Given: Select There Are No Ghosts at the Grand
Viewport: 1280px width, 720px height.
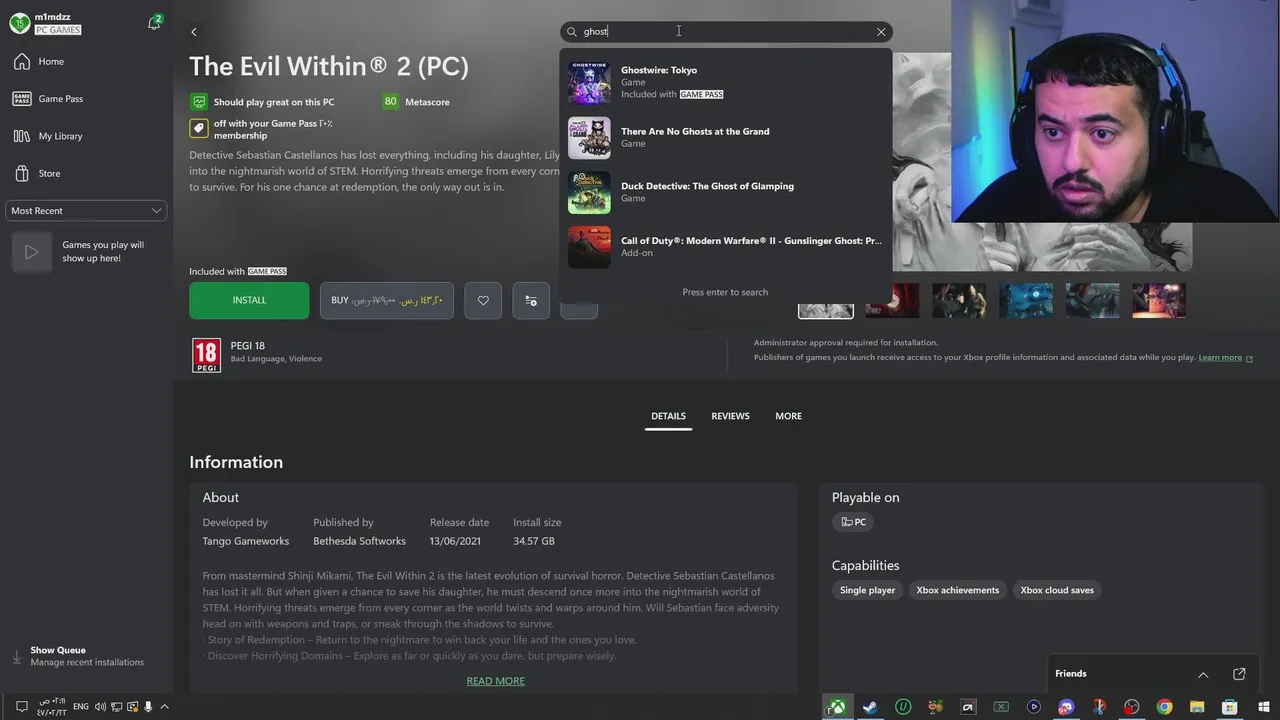Looking at the screenshot, I should [726, 138].
